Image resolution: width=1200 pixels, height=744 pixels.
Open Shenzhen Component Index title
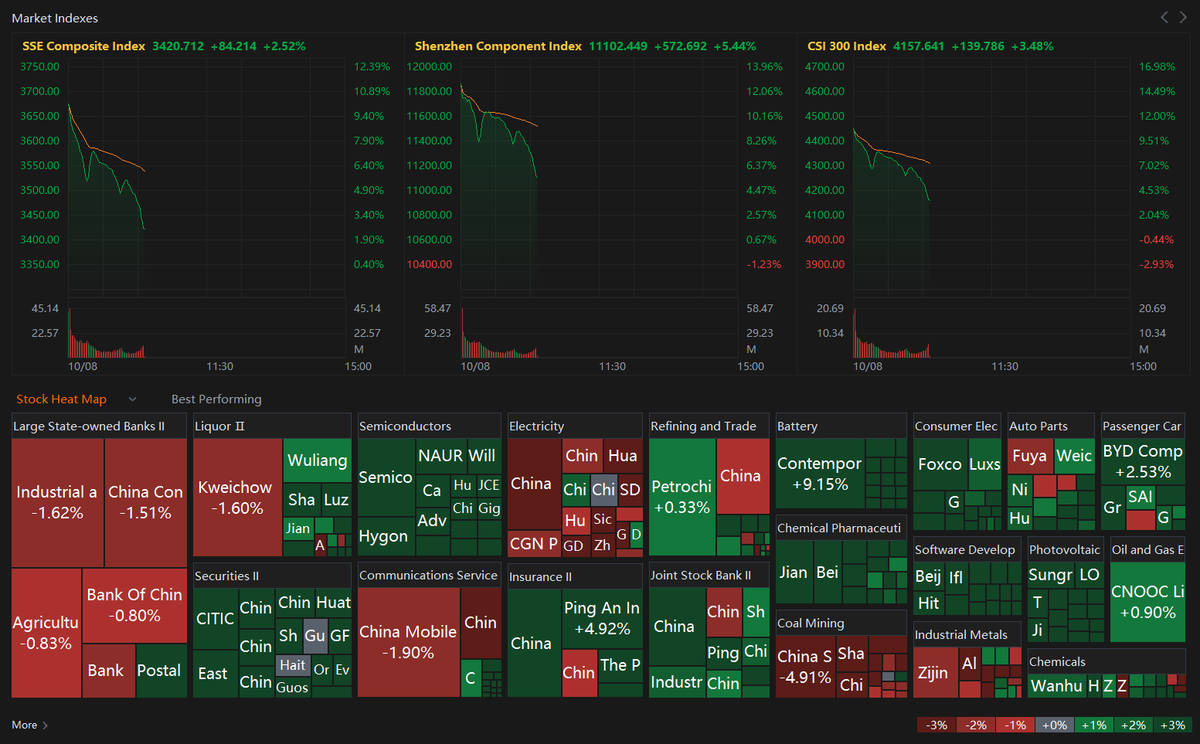[x=498, y=46]
